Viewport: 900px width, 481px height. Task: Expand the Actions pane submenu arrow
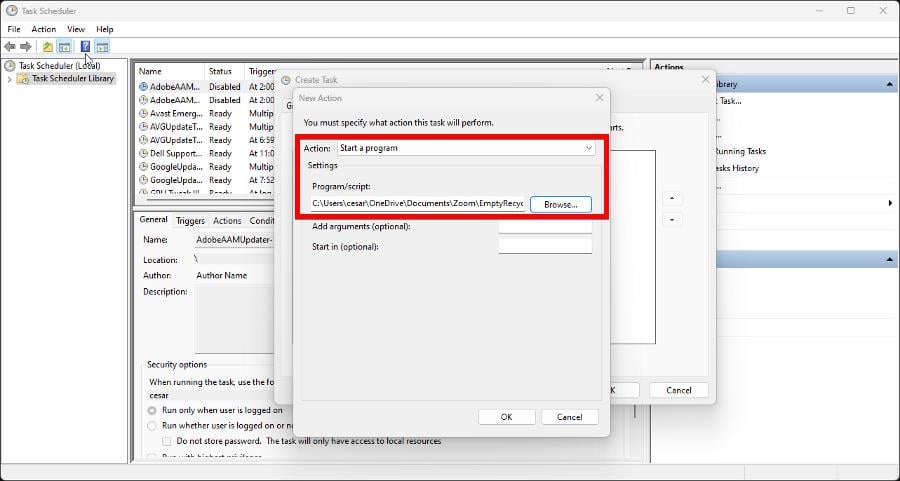[890, 203]
